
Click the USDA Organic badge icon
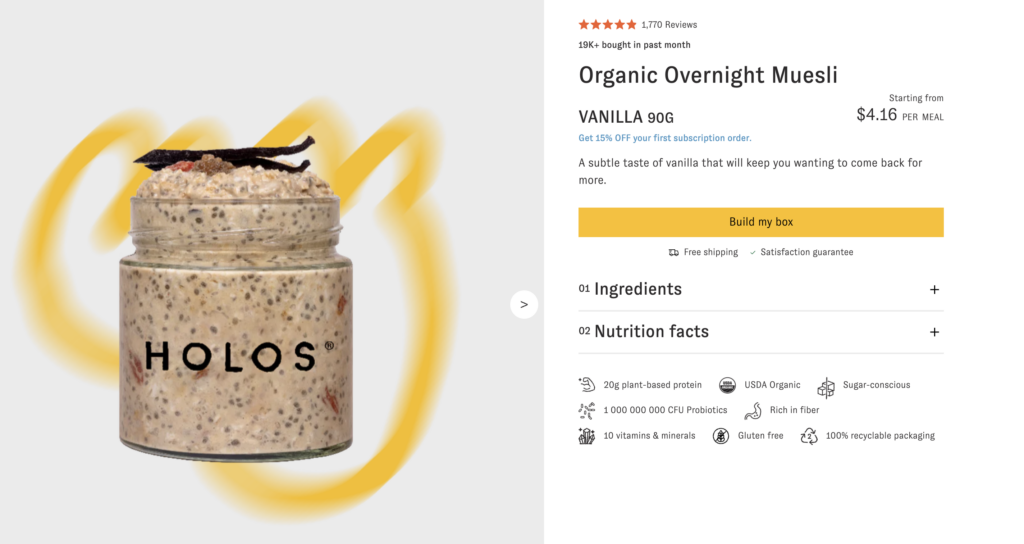[x=727, y=385]
